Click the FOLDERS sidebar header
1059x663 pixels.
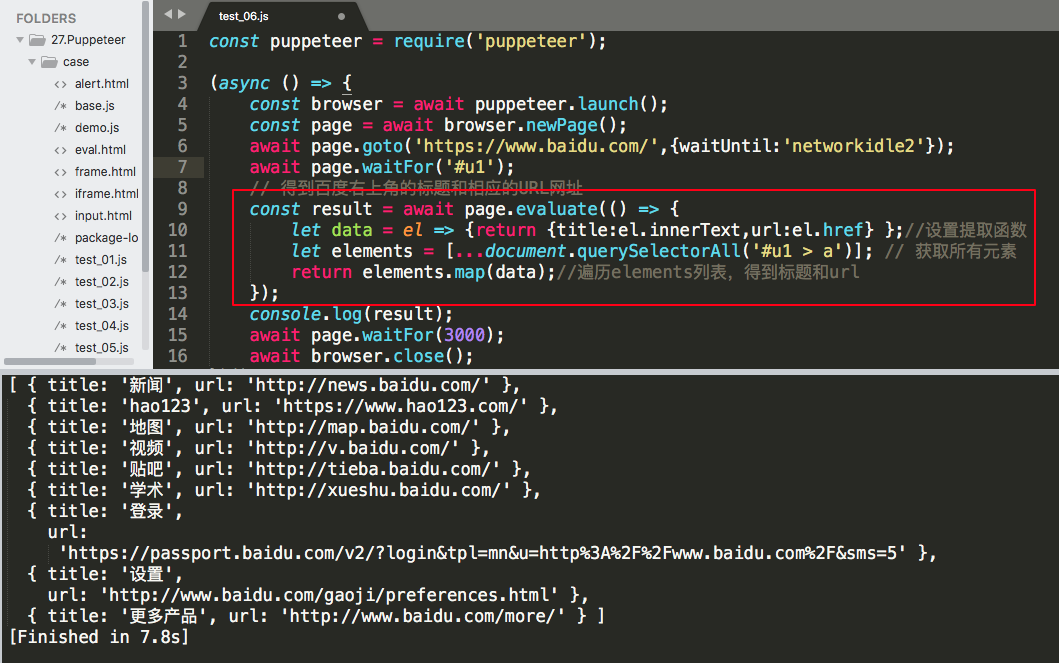pyautogui.click(x=46, y=18)
